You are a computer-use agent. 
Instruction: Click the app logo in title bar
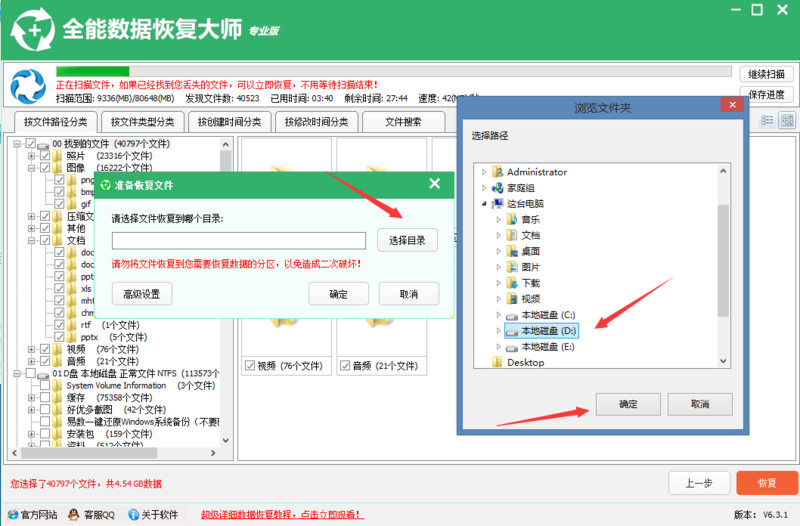click(33, 30)
